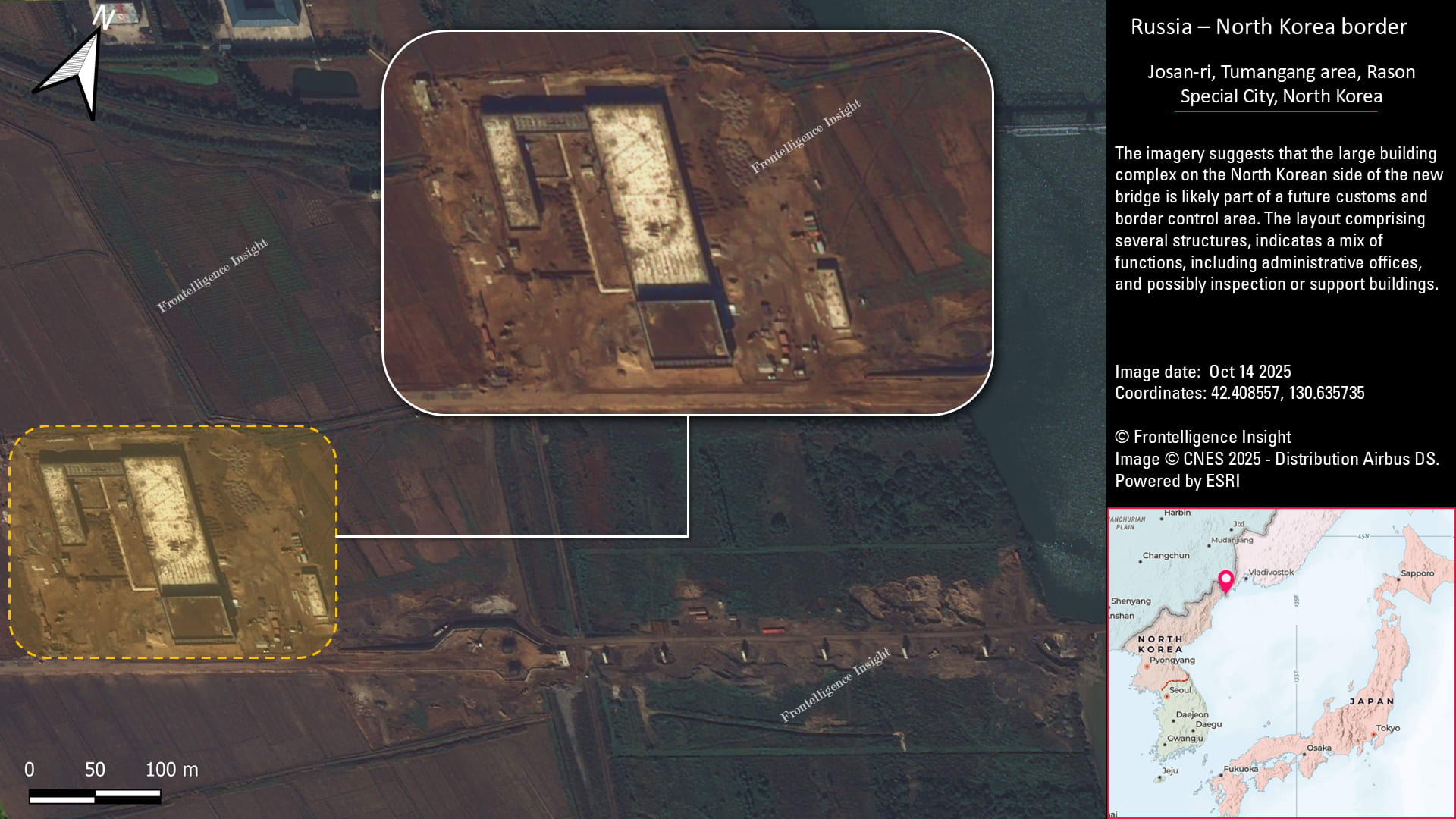Click Vladivostok label on the inset map
Viewport: 1456px width, 819px height.
(1271, 573)
